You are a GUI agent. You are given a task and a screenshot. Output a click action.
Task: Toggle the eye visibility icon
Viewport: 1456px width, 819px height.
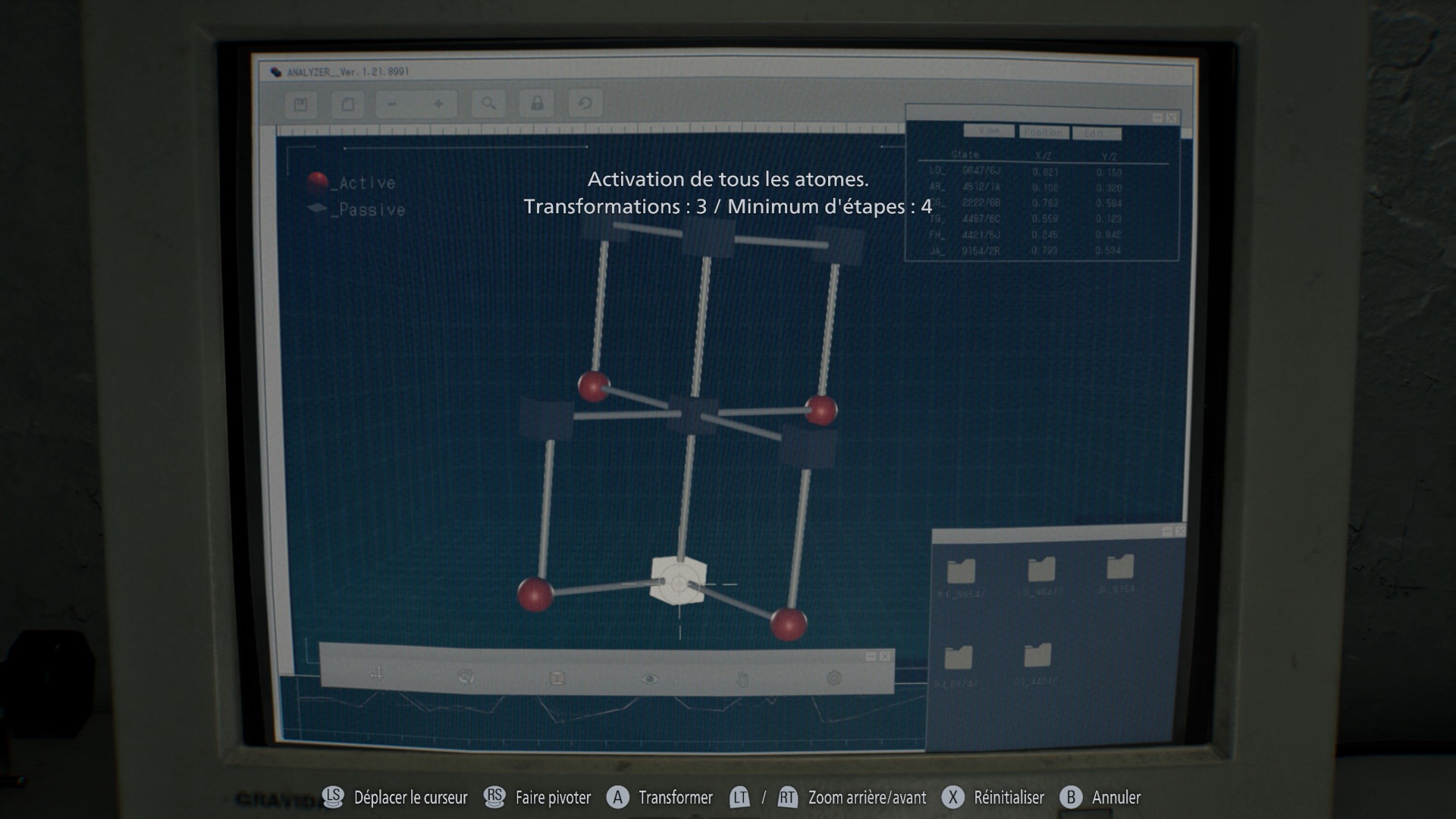(649, 679)
